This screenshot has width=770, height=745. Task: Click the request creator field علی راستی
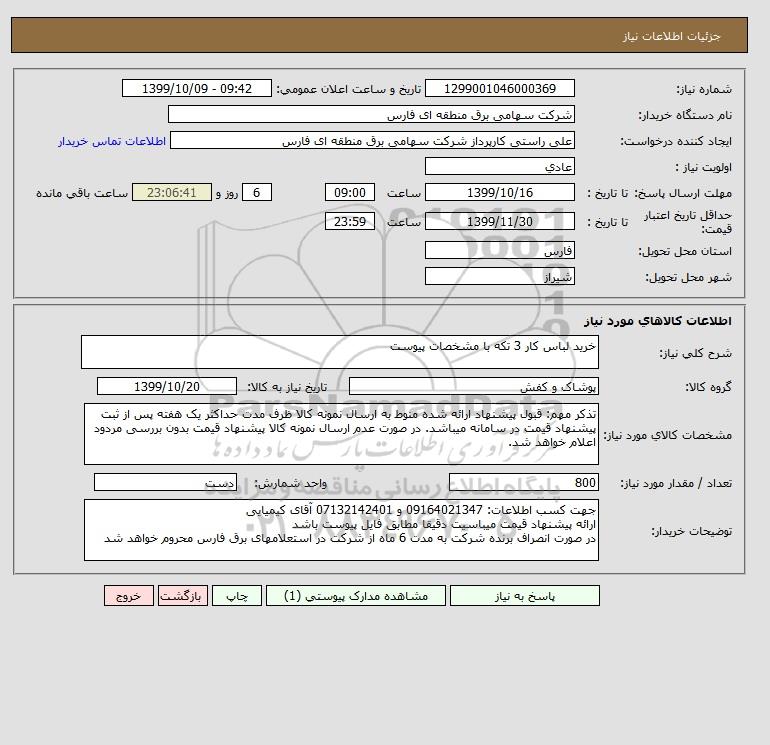click(372, 140)
